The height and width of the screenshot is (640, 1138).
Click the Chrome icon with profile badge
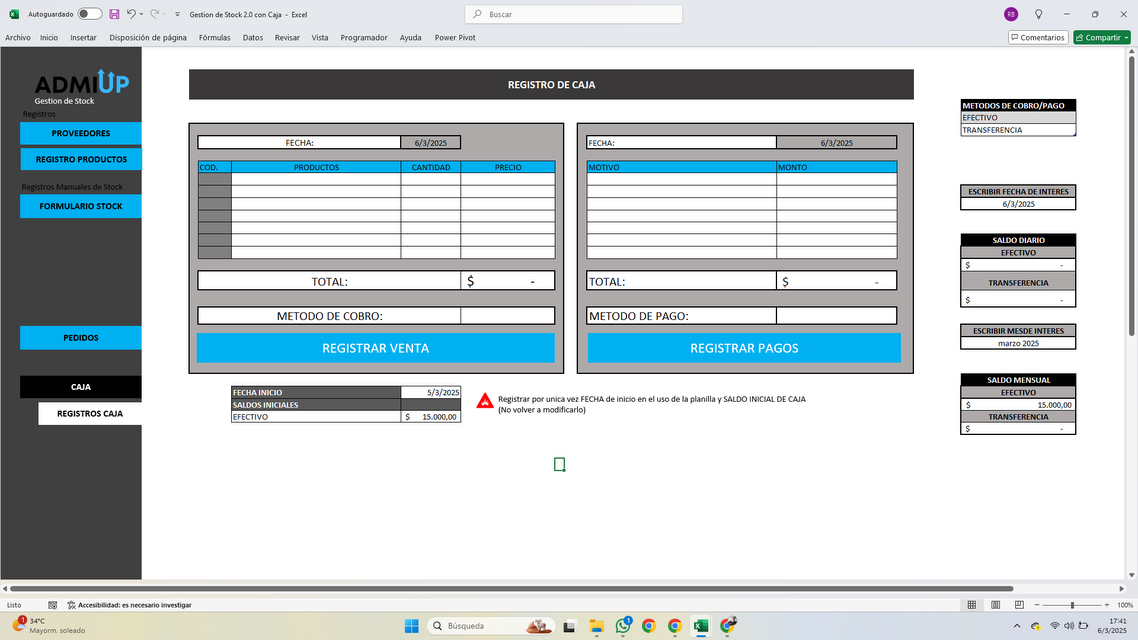727,625
